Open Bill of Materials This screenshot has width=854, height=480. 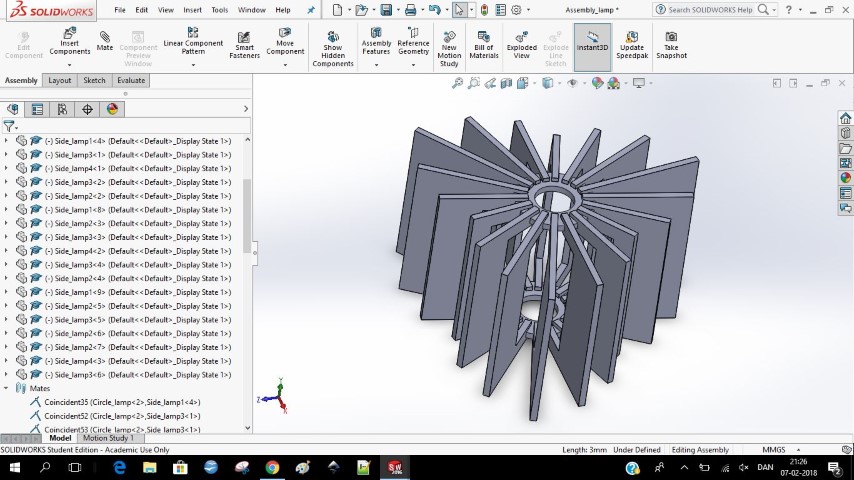(484, 46)
